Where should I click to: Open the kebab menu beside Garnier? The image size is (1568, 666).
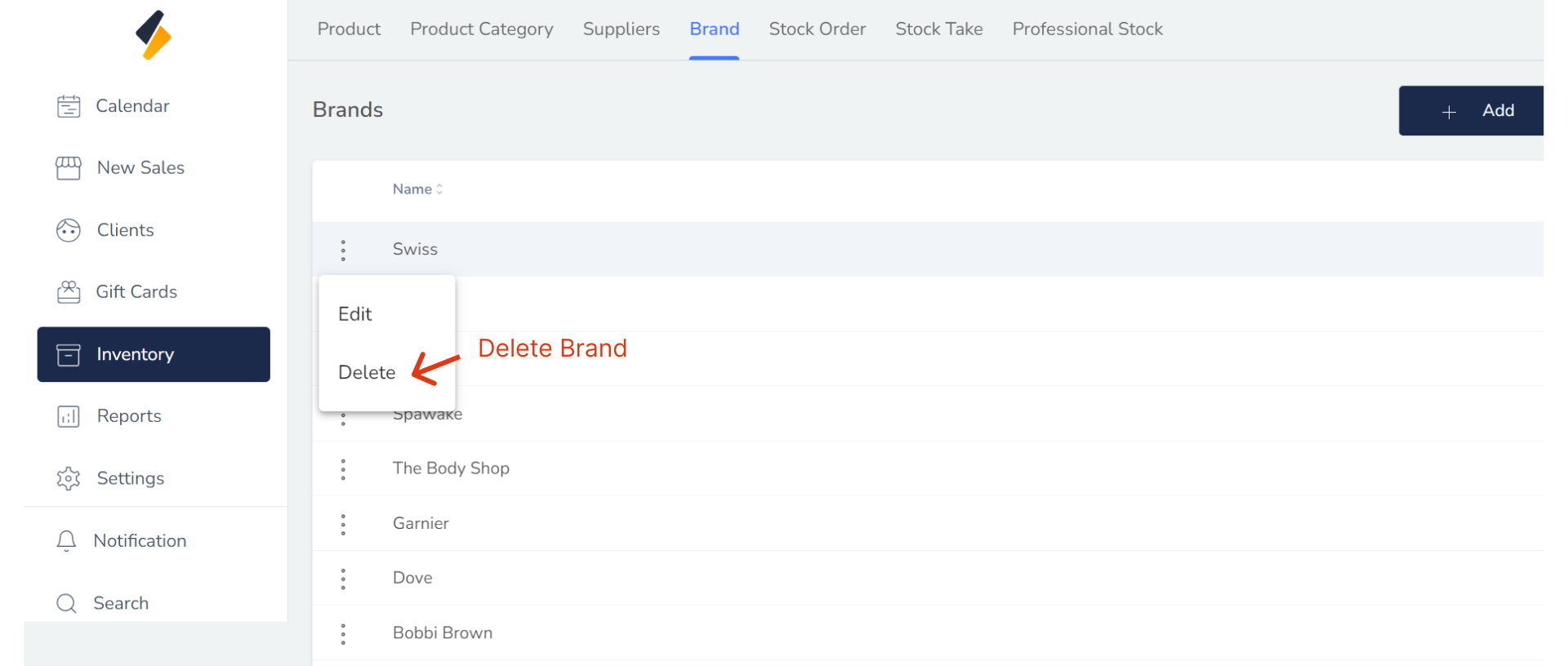coord(343,524)
